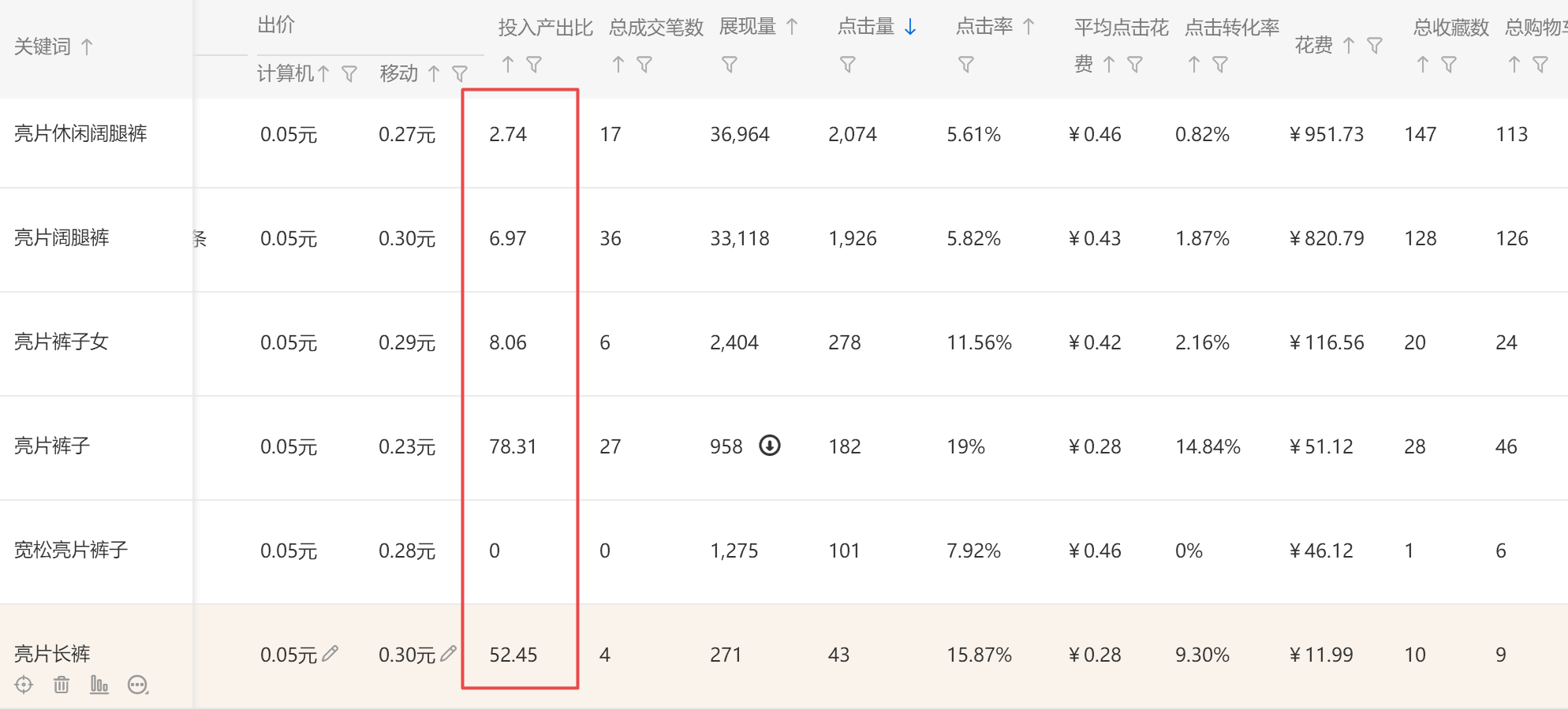
Task: Click conversion rate 14.84%
Action: click(x=1208, y=446)
